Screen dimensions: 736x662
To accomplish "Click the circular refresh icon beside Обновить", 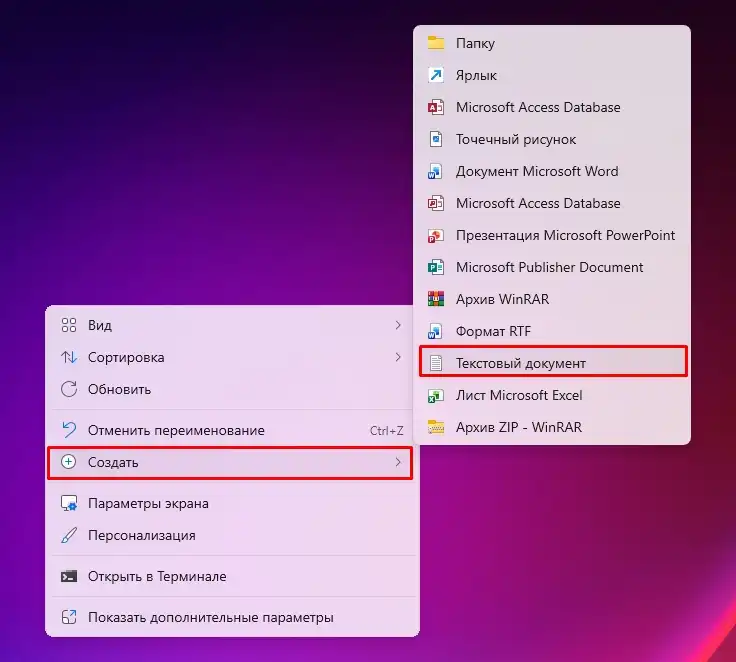I will point(69,389).
